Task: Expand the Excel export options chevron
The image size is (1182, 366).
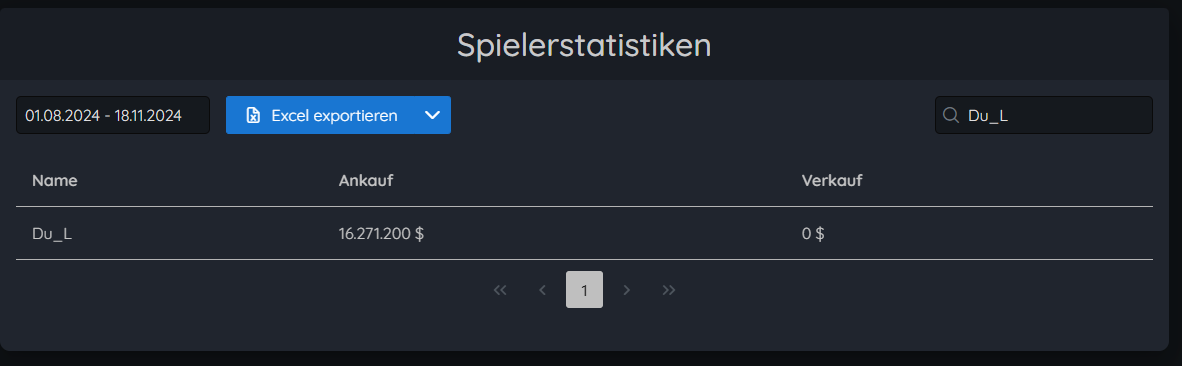Action: [x=432, y=115]
